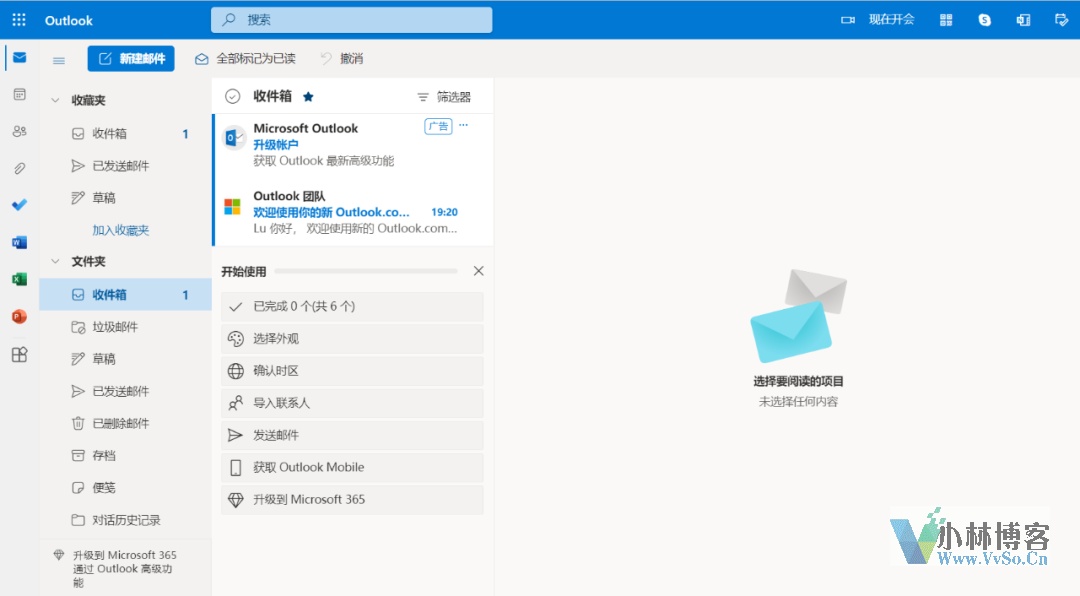Click the 广告 ad badge
Viewport: 1080px width, 596px height.
click(x=438, y=126)
